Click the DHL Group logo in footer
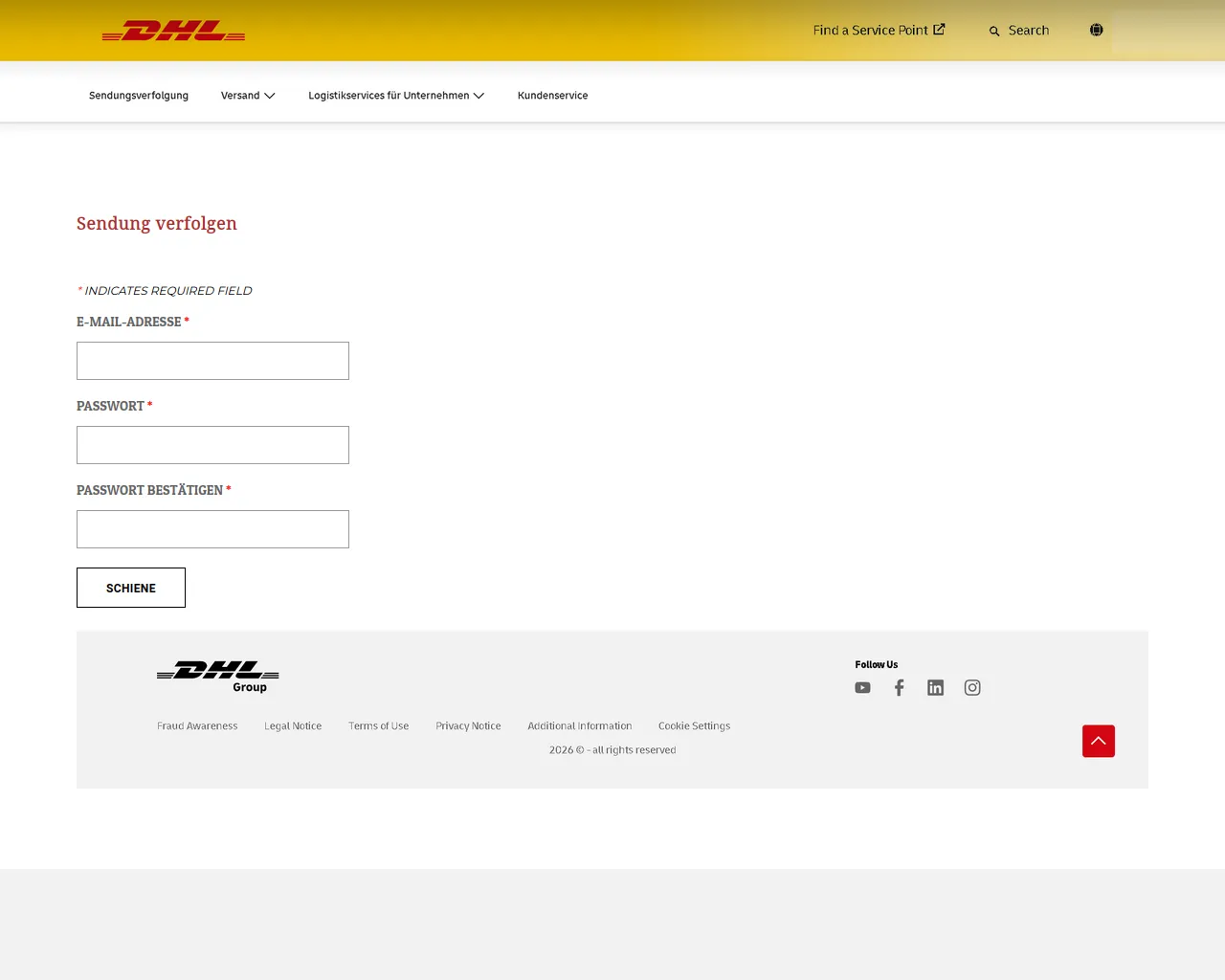Viewport: 1225px width, 980px height. [217, 677]
